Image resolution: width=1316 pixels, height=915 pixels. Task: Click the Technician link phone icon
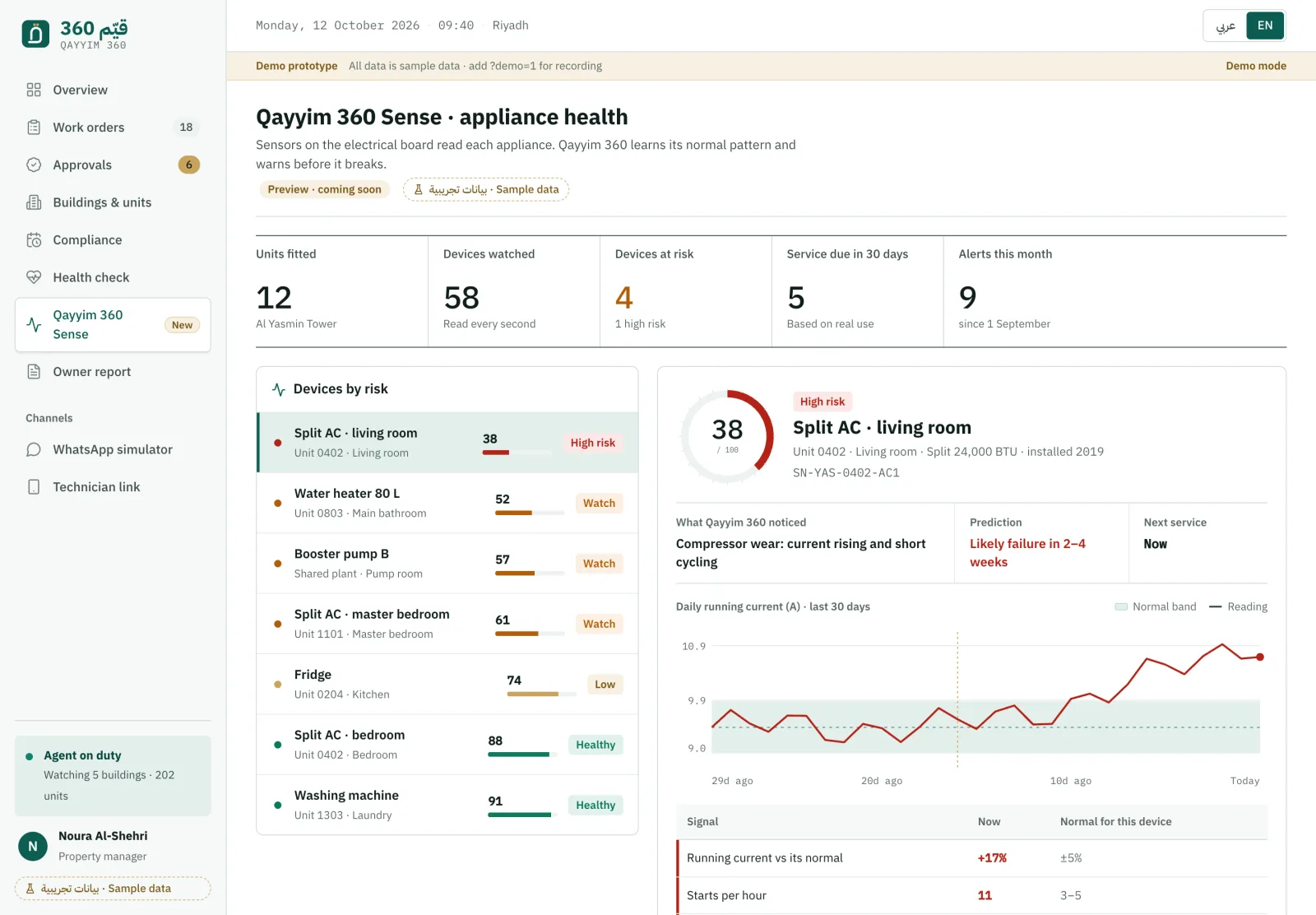[34, 487]
